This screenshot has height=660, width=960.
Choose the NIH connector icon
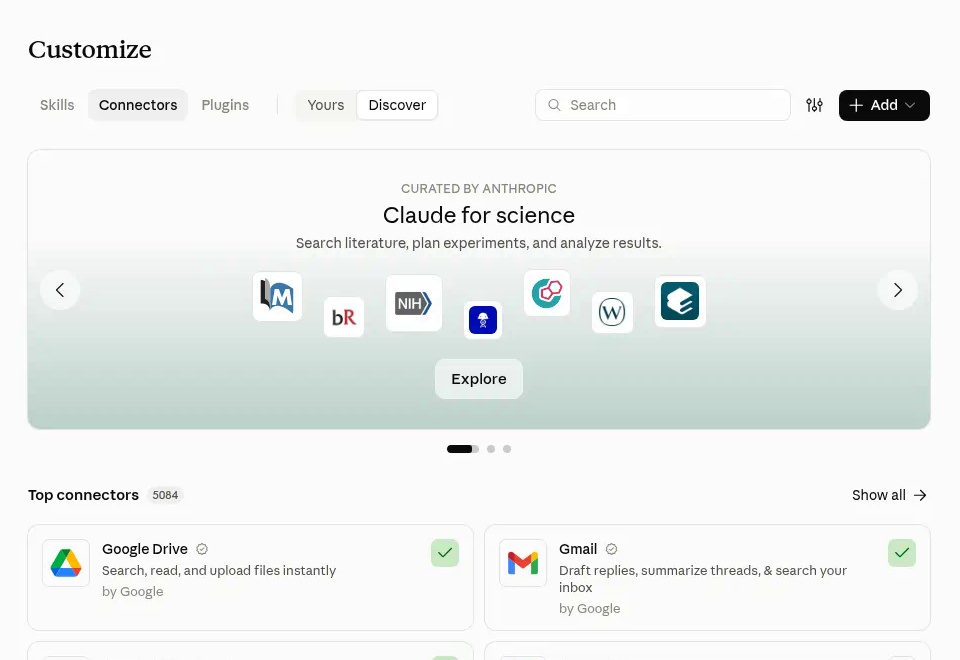(x=414, y=303)
